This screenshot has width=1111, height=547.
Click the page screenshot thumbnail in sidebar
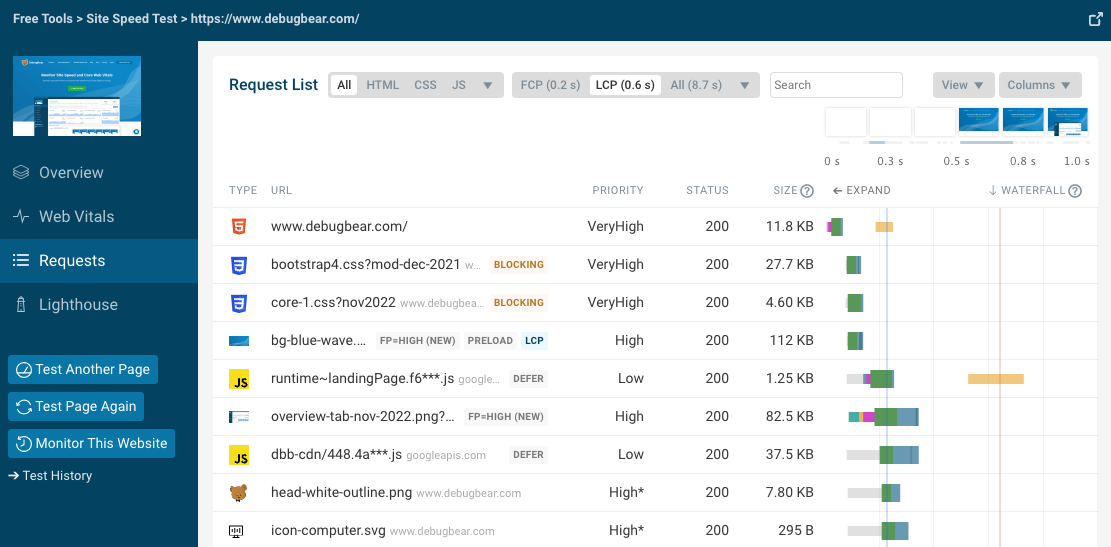pyautogui.click(x=77, y=96)
